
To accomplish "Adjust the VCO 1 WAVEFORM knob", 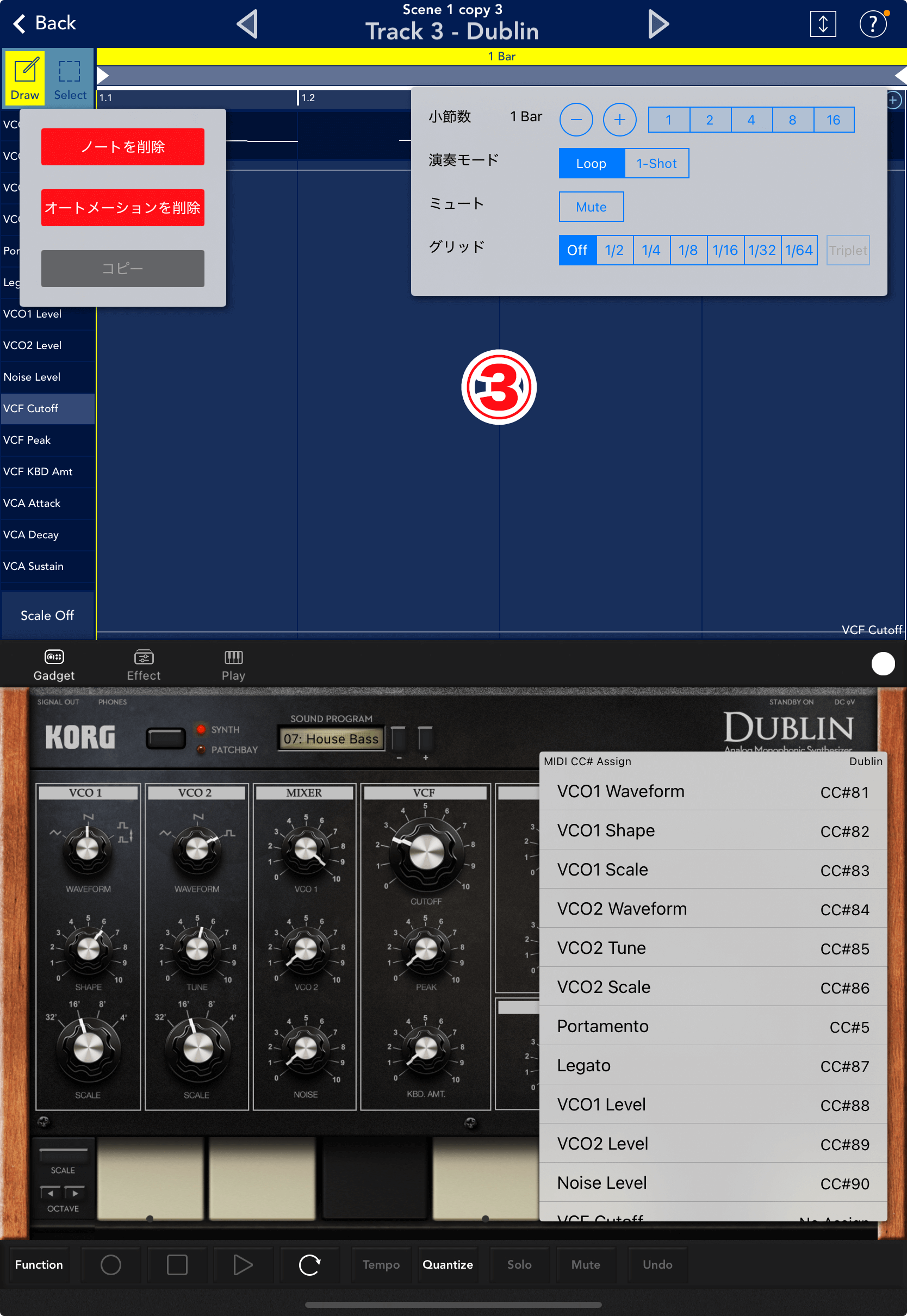I will pos(88,849).
